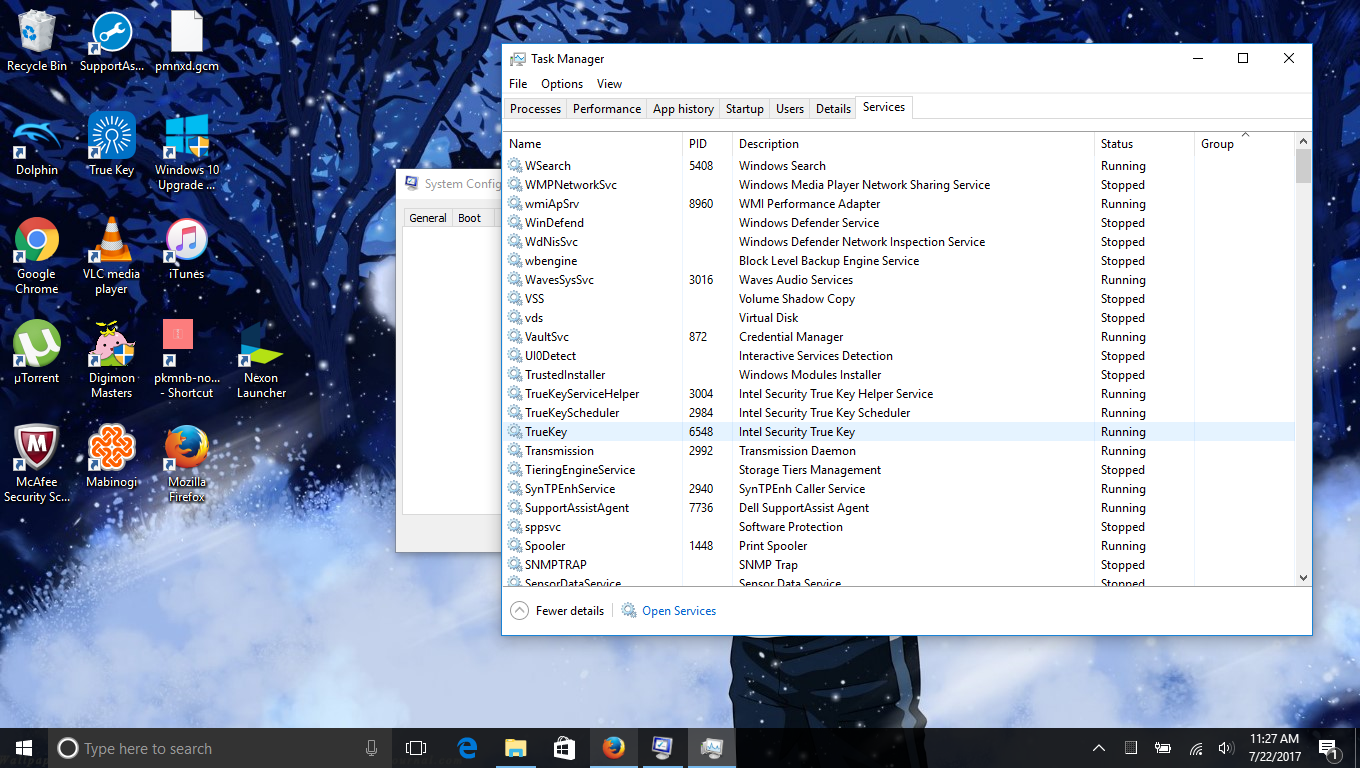Open the Start menu
This screenshot has height=768, width=1360.
click(x=23, y=747)
